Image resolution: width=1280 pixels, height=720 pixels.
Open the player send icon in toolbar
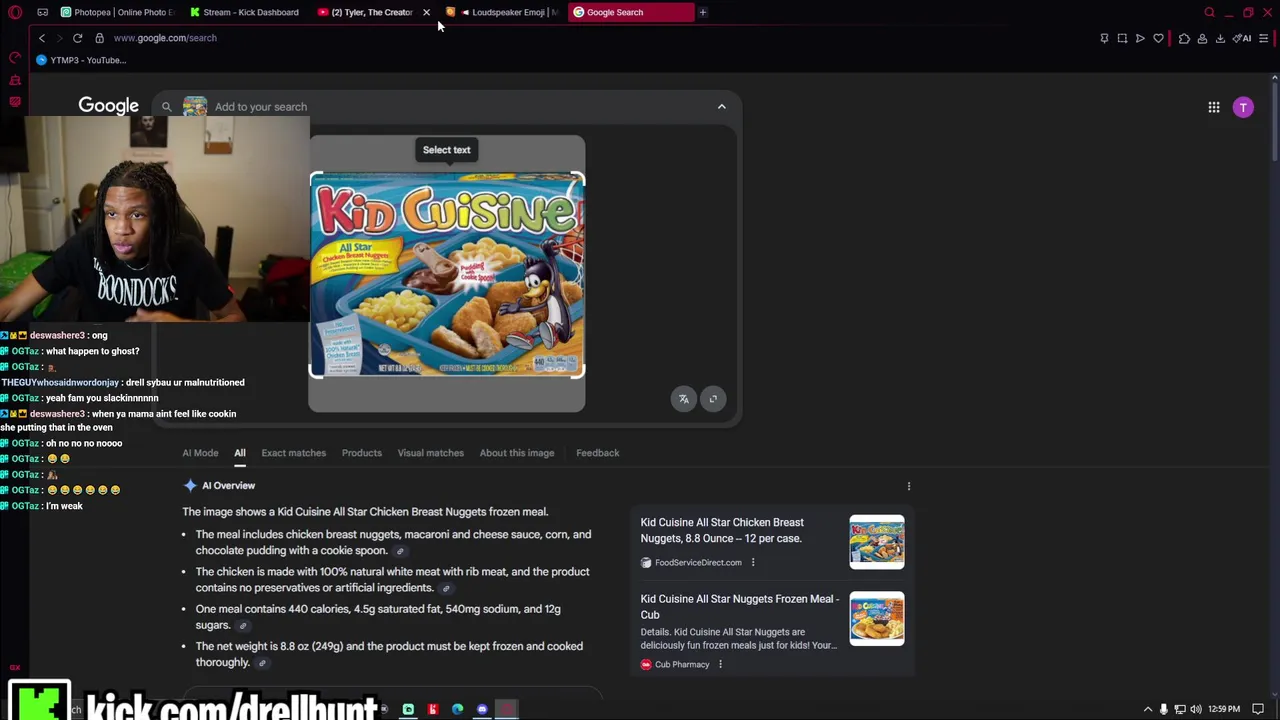[x=1140, y=38]
